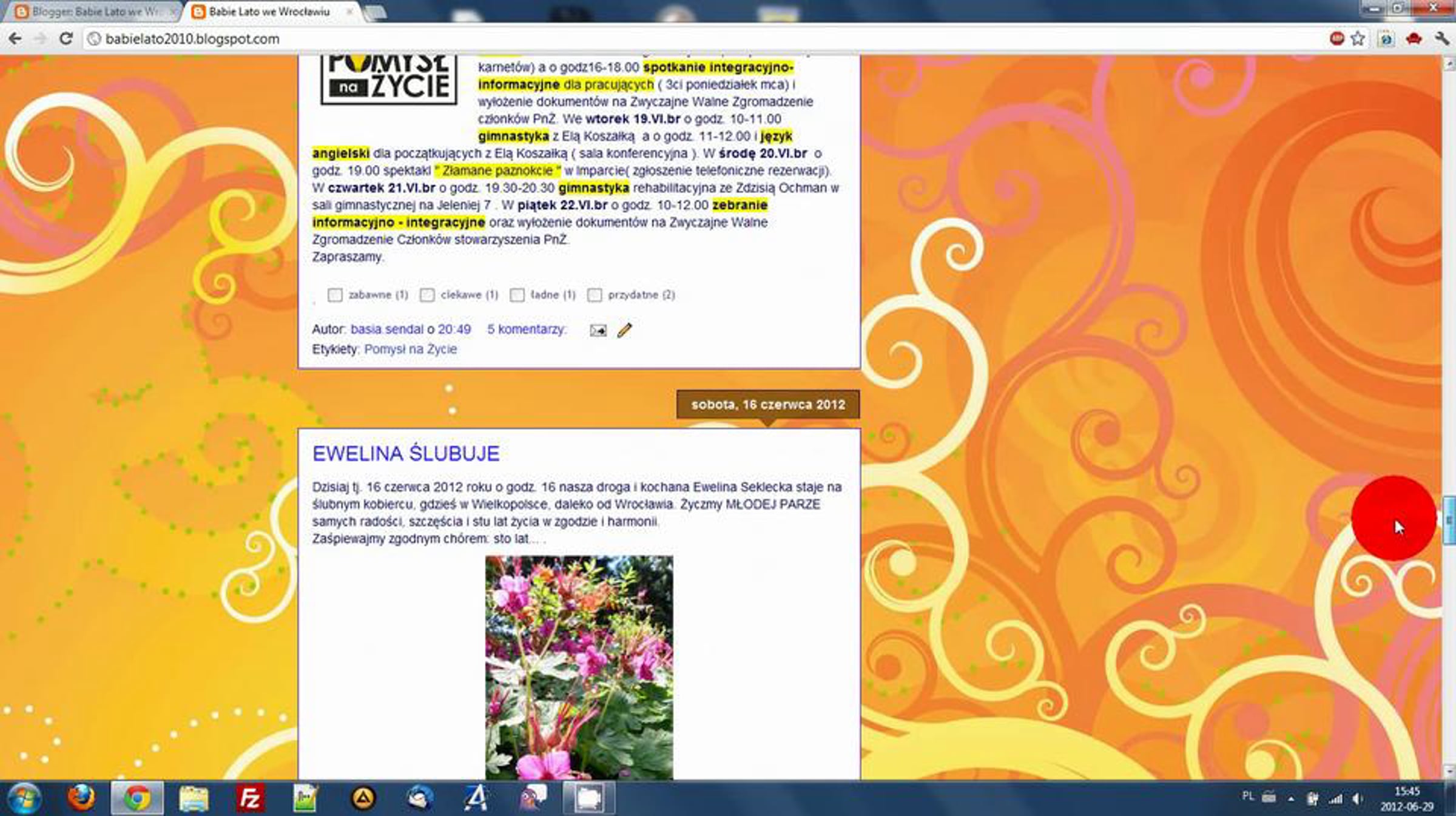Image resolution: width=1456 pixels, height=816 pixels.
Task: Open the 'EWELINA ŚLUBUJE' post title
Action: pyautogui.click(x=406, y=454)
